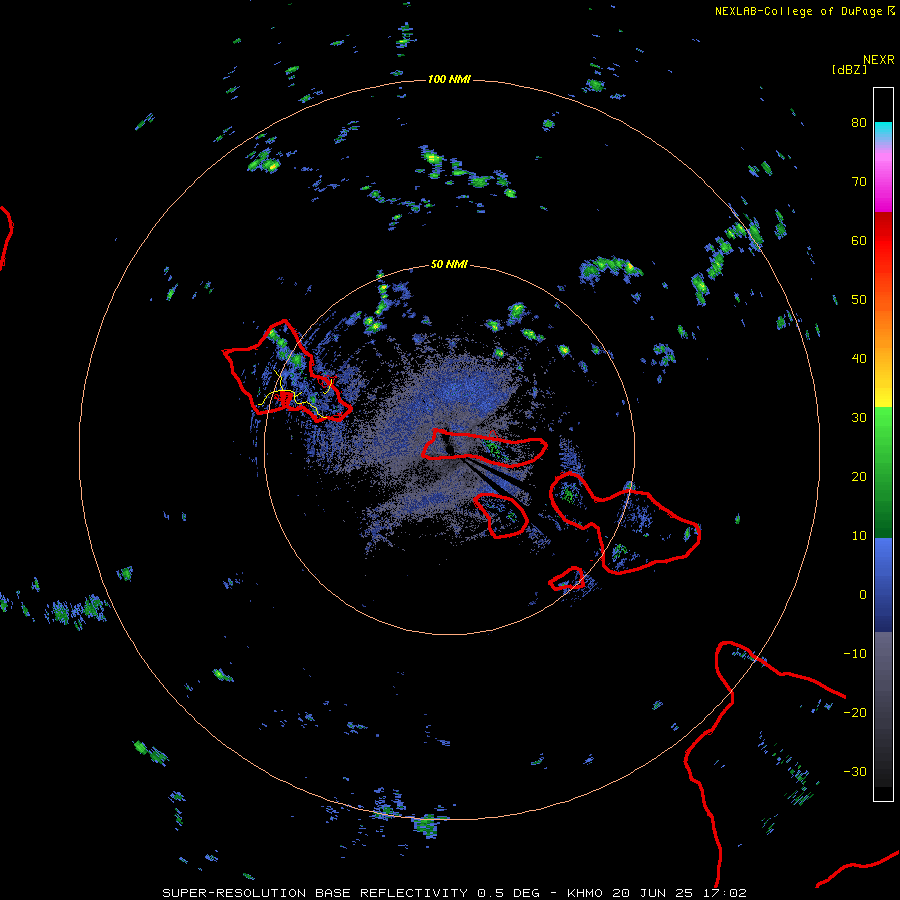Click the 60 value on the dBZ scale
Viewport: 900px width, 900px height.
click(x=859, y=240)
